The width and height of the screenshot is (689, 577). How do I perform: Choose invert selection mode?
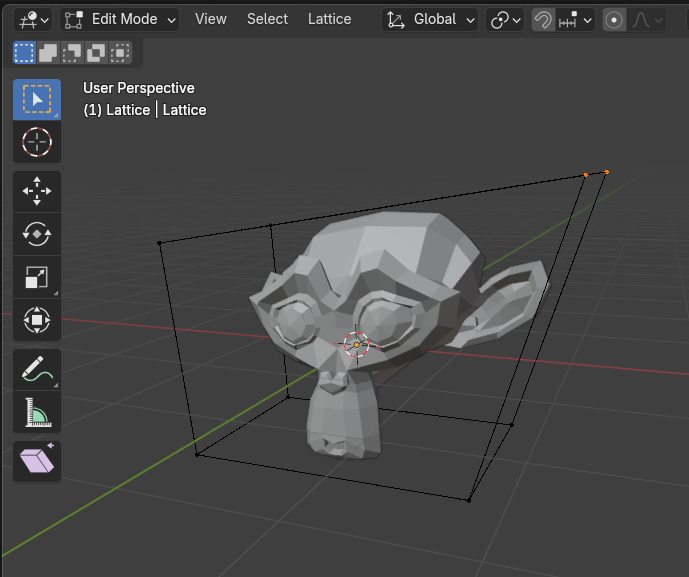point(96,53)
